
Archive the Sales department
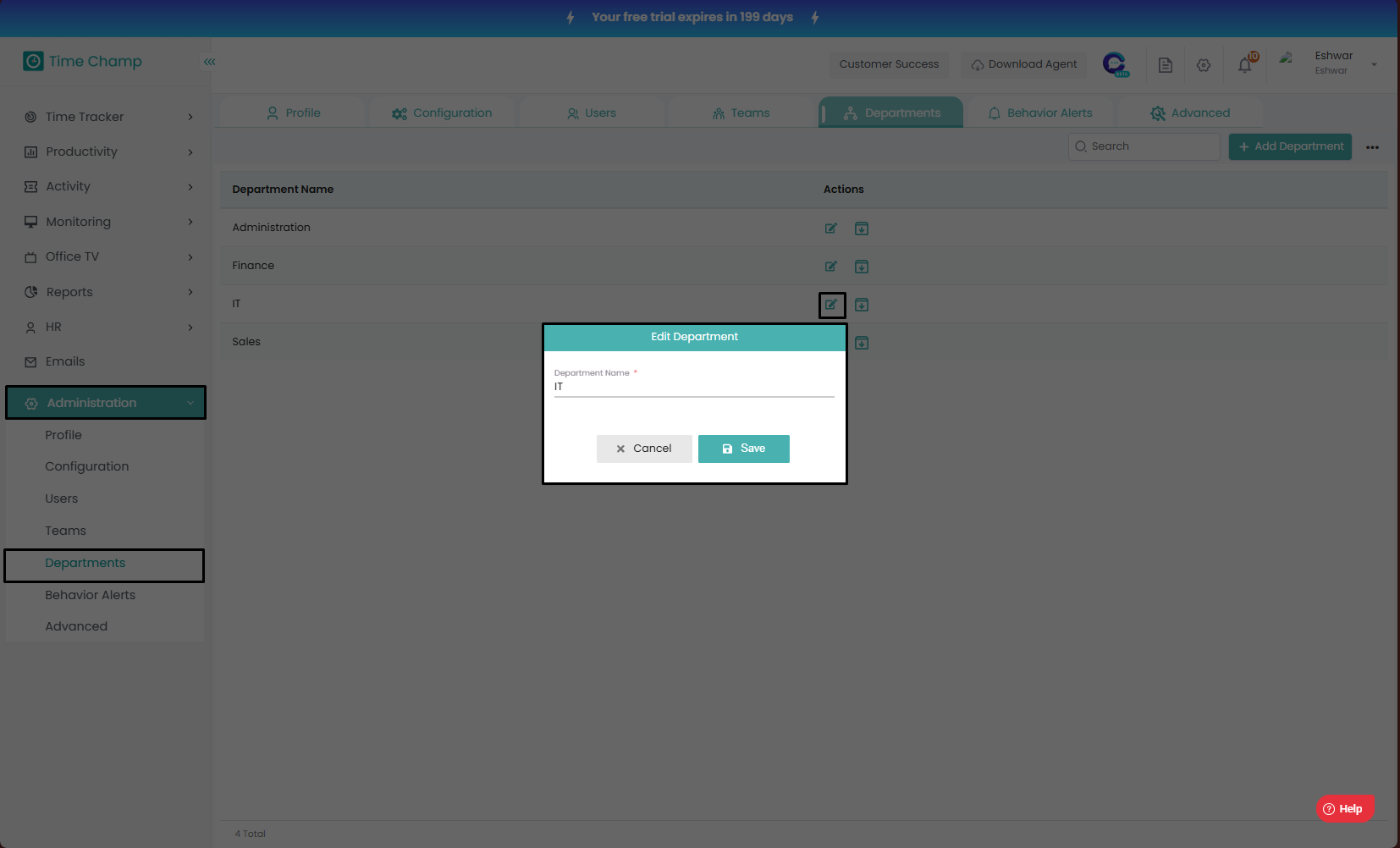(862, 343)
